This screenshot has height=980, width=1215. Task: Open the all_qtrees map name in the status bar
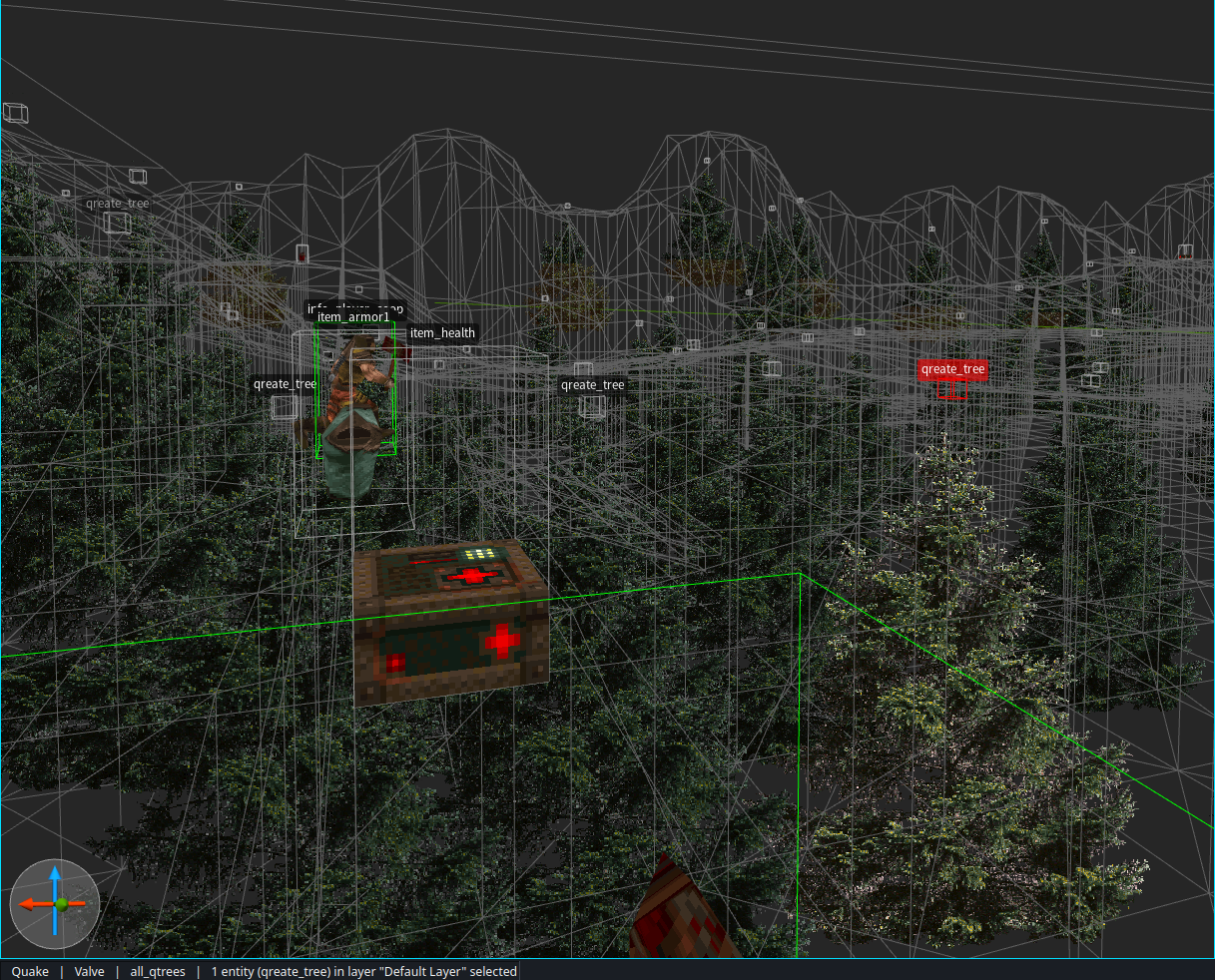pyautogui.click(x=157, y=971)
